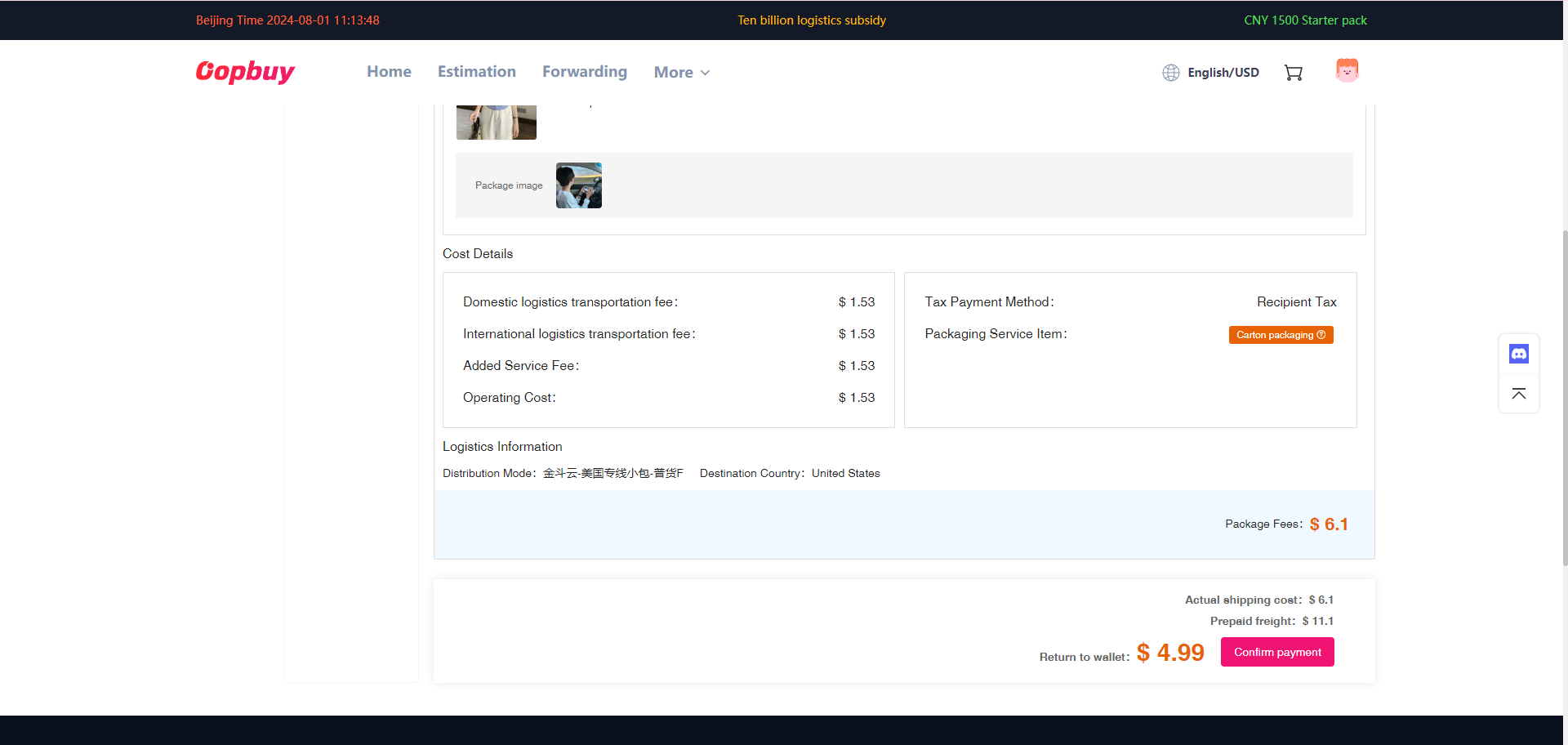
Task: Click the user avatar icon
Action: (1347, 70)
